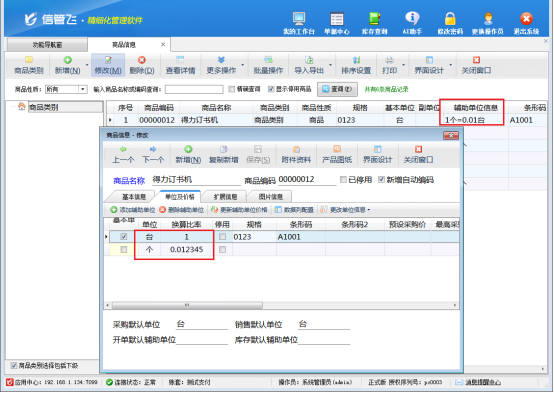Click the 查询 button

pos(337,89)
